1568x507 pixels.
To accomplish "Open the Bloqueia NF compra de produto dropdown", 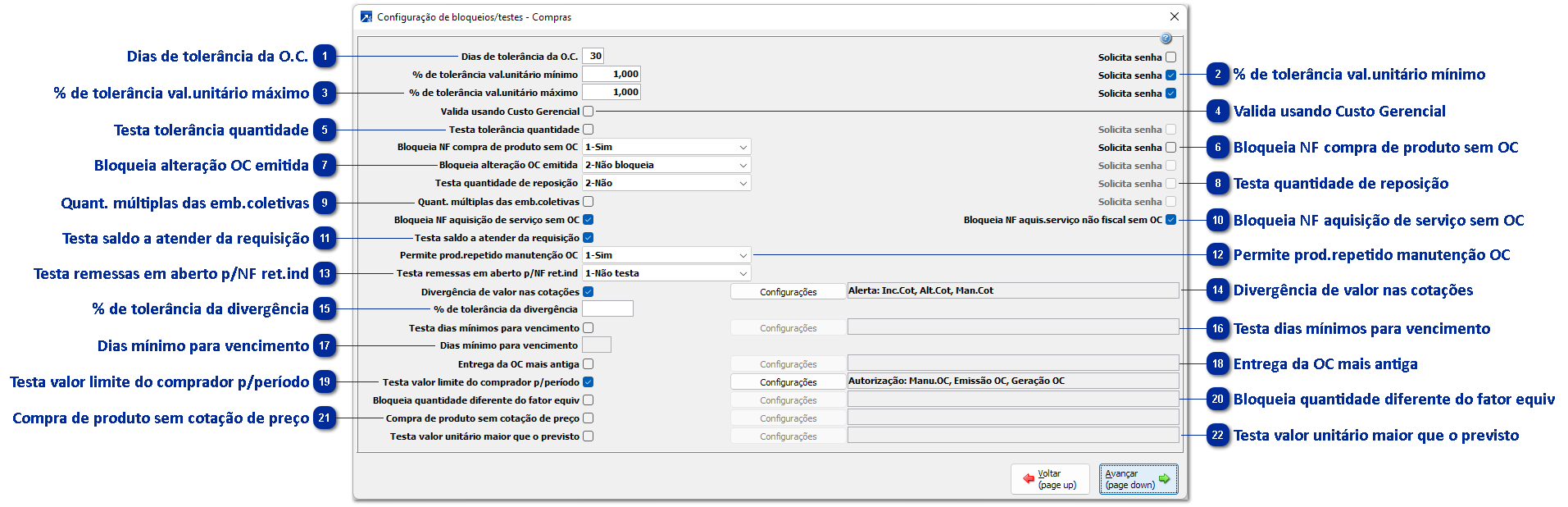I will coord(666,148).
